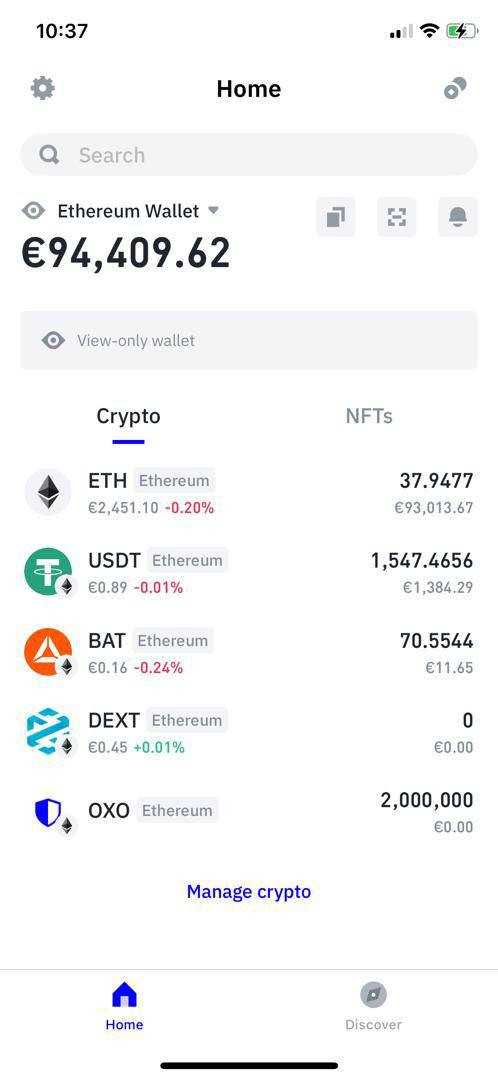The image size is (498, 1080).
Task: Expand the Ethereum Wallet dropdown arrow
Action: pos(214,210)
